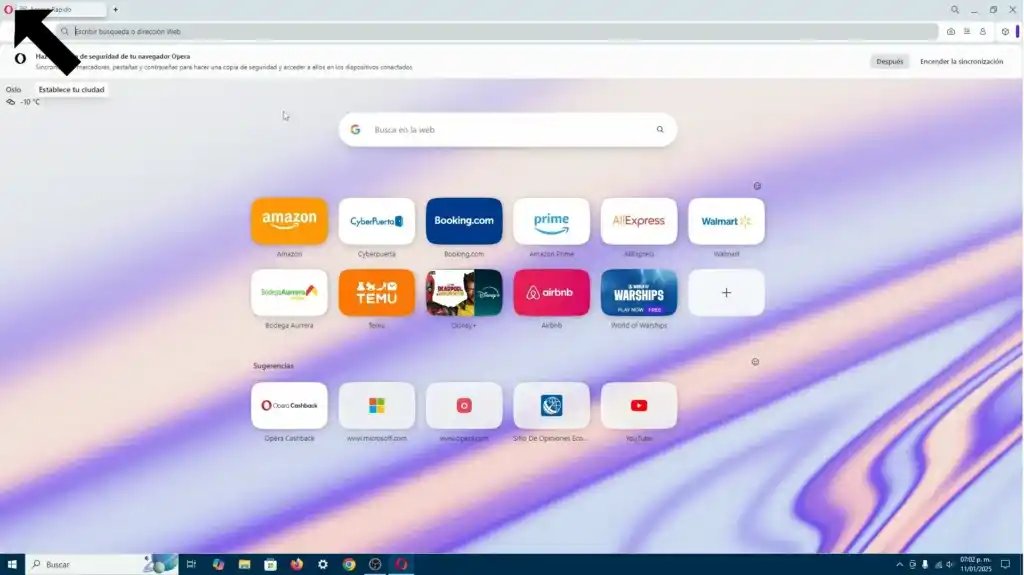Open Sitio De Opciones Eco suggestion
Image resolution: width=1024 pixels, height=575 pixels.
[x=552, y=406]
